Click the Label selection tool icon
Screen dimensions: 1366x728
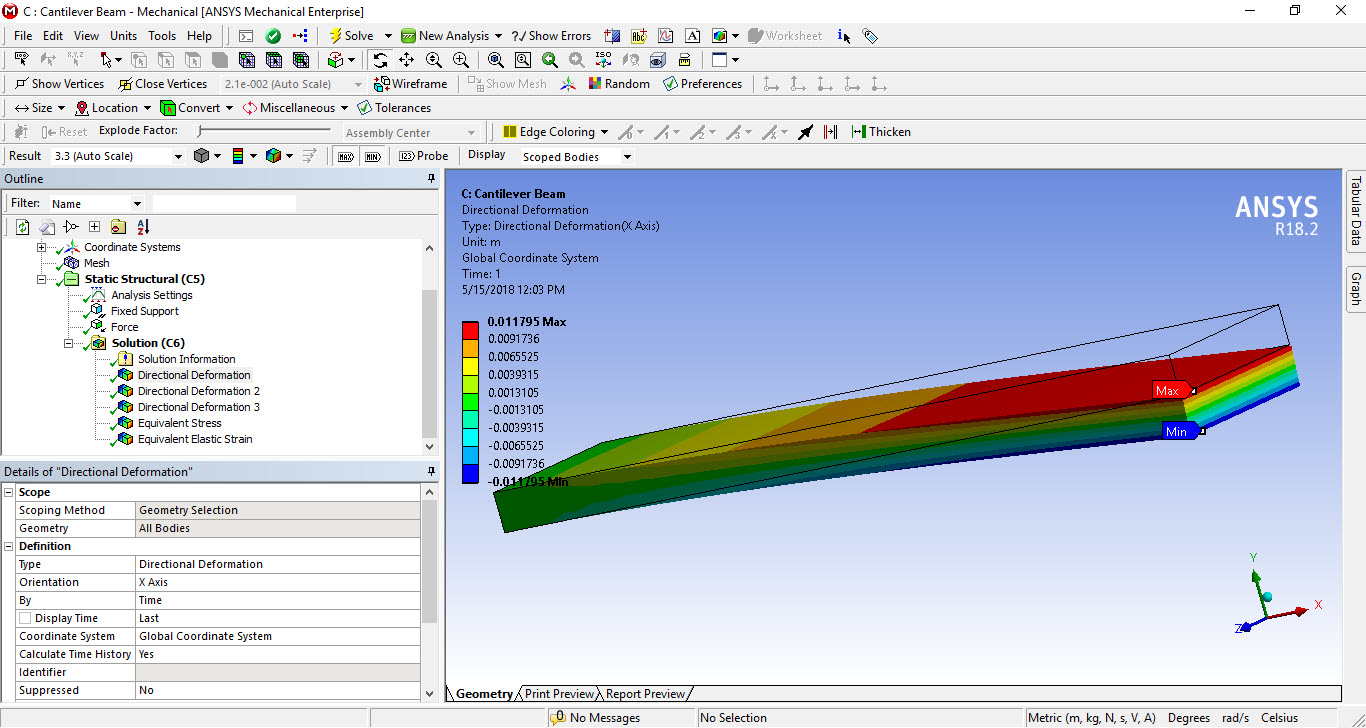pyautogui.click(x=21, y=60)
